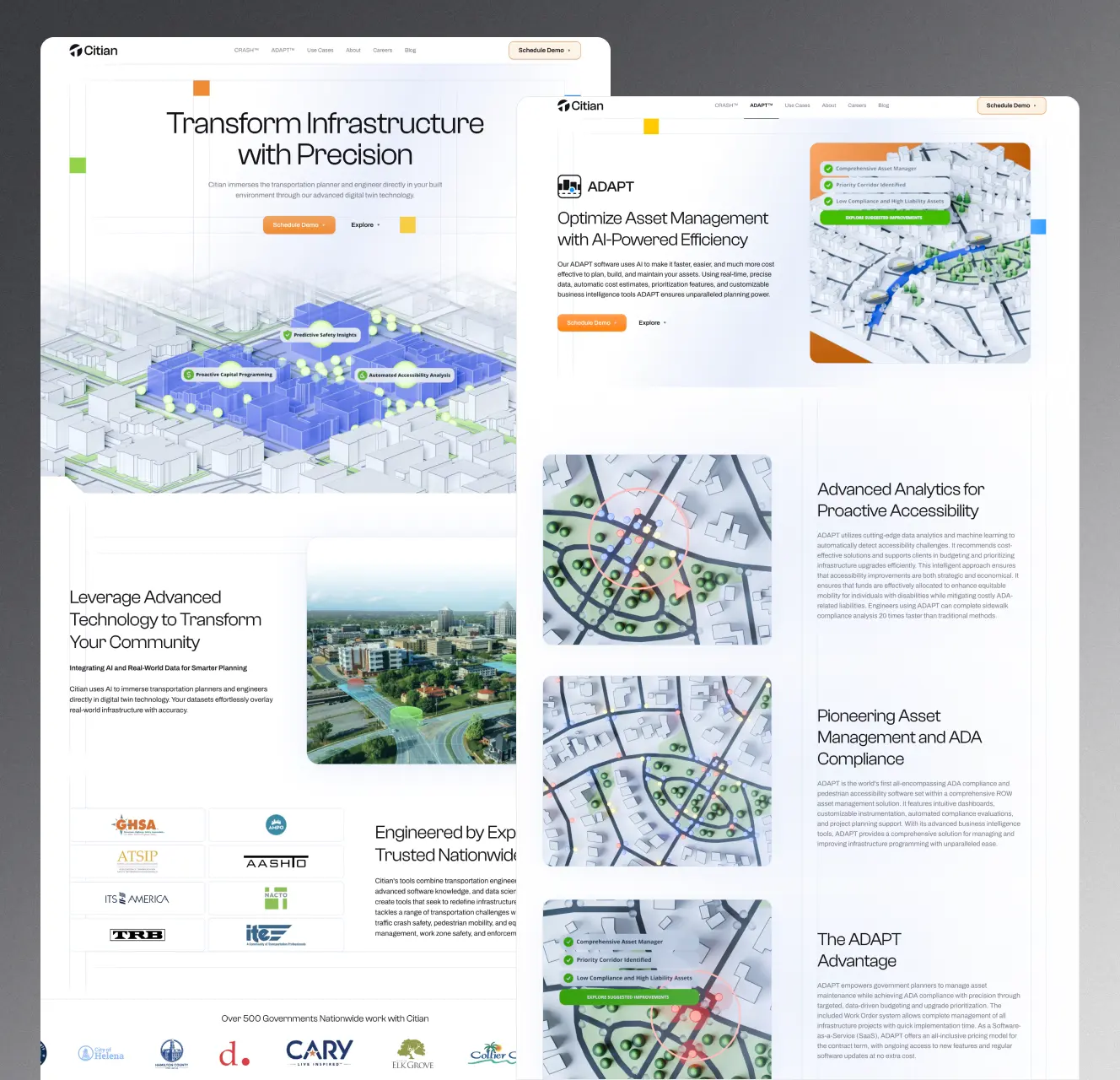The image size is (1120, 1080).
Task: Click the orange Schedule Demo button under ADAPT description
Action: (x=592, y=323)
